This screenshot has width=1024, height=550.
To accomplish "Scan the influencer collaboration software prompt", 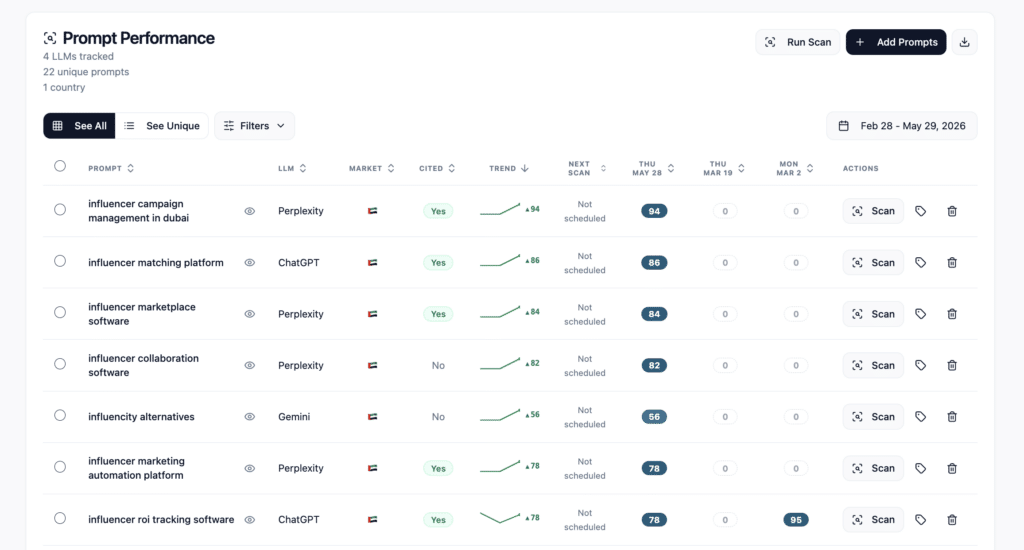I will (873, 365).
